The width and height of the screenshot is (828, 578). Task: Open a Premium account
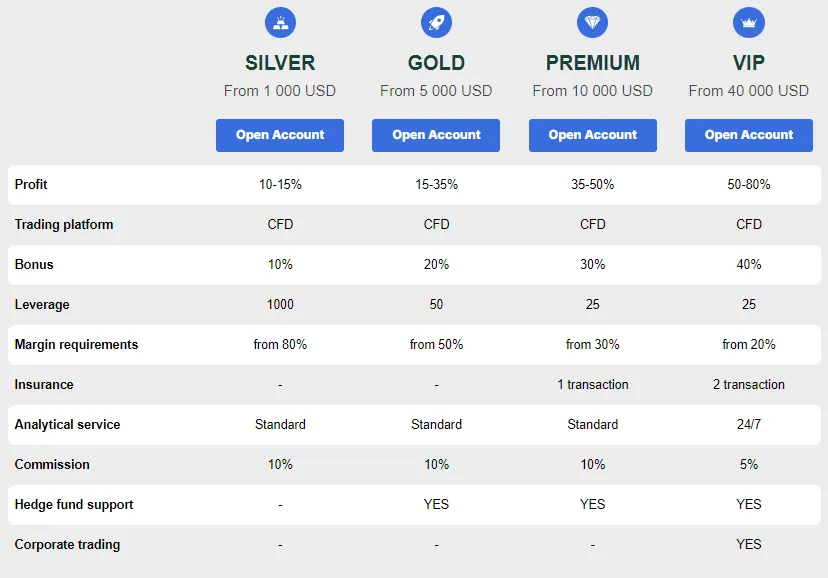tap(593, 135)
